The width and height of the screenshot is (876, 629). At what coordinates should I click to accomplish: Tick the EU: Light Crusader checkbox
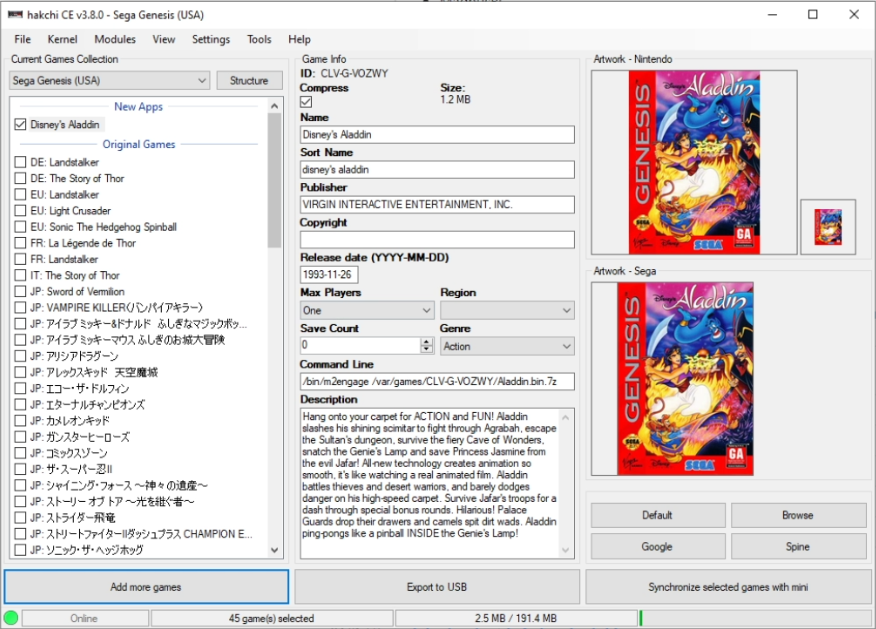pos(21,211)
